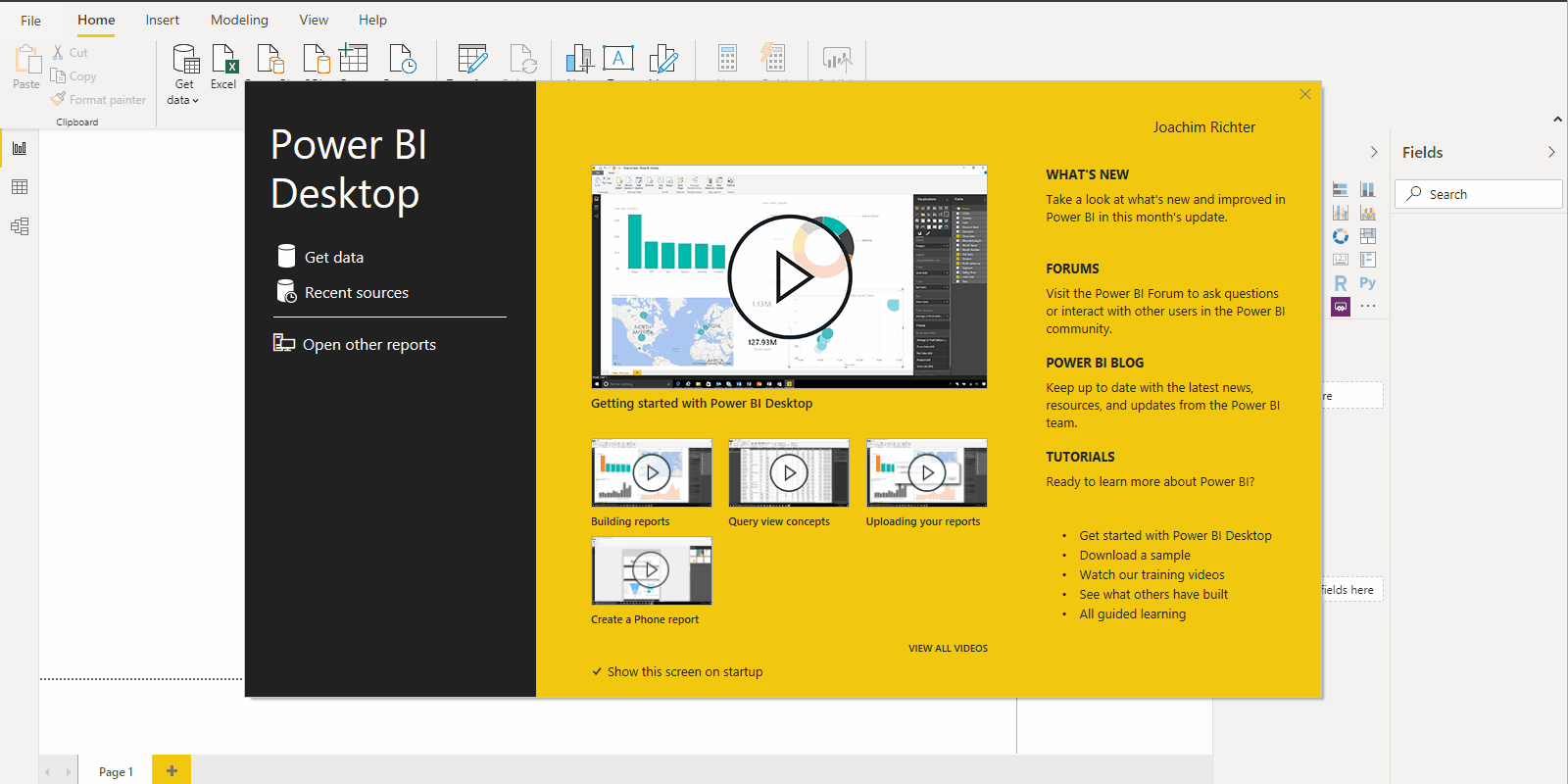This screenshot has width=1568, height=784.
Task: Insert a Text box from the ribbon
Action: [x=618, y=58]
